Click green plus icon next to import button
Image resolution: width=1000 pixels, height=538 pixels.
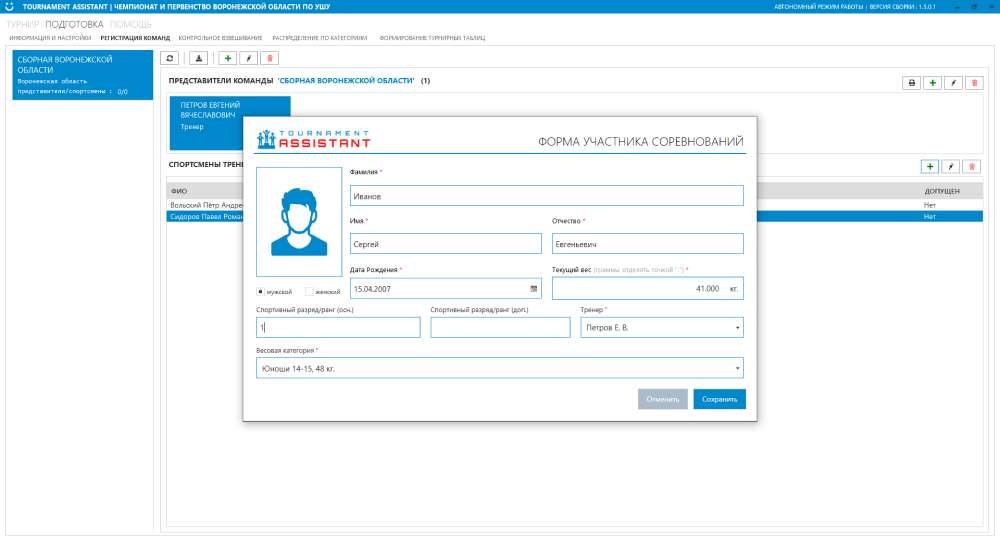coord(228,59)
